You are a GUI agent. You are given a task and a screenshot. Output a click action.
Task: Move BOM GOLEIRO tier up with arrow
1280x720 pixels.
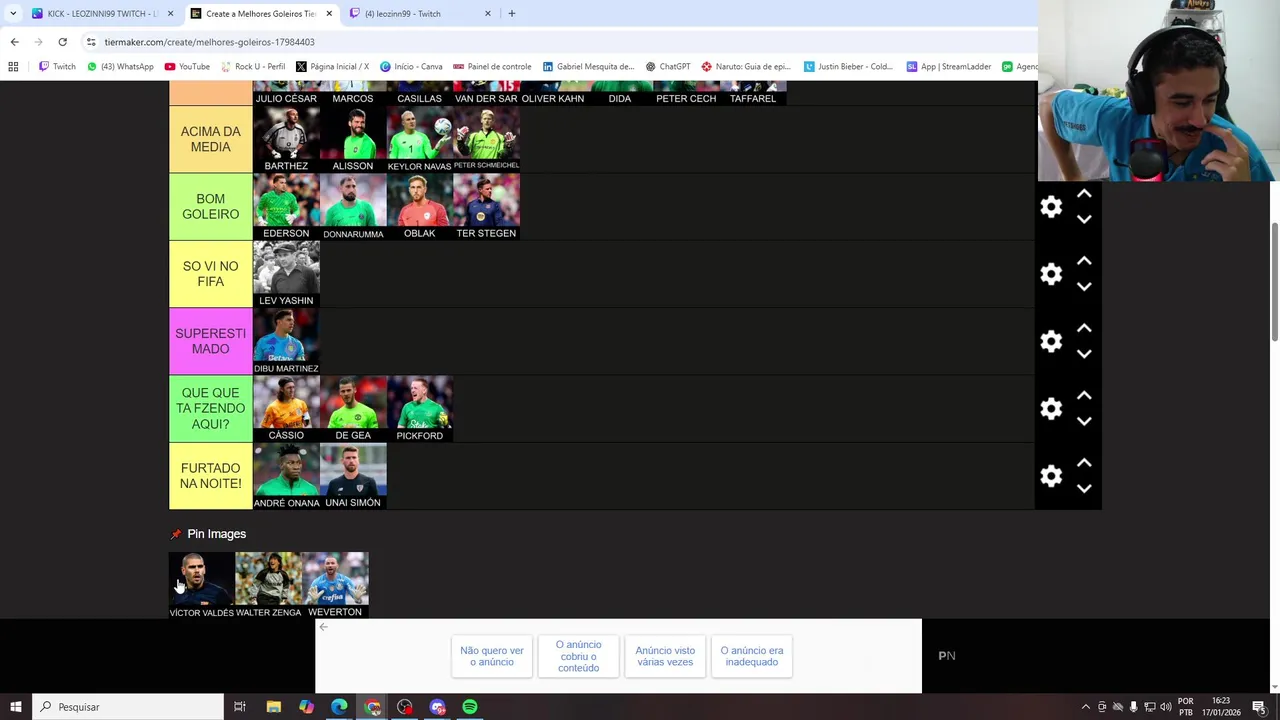point(1084,194)
